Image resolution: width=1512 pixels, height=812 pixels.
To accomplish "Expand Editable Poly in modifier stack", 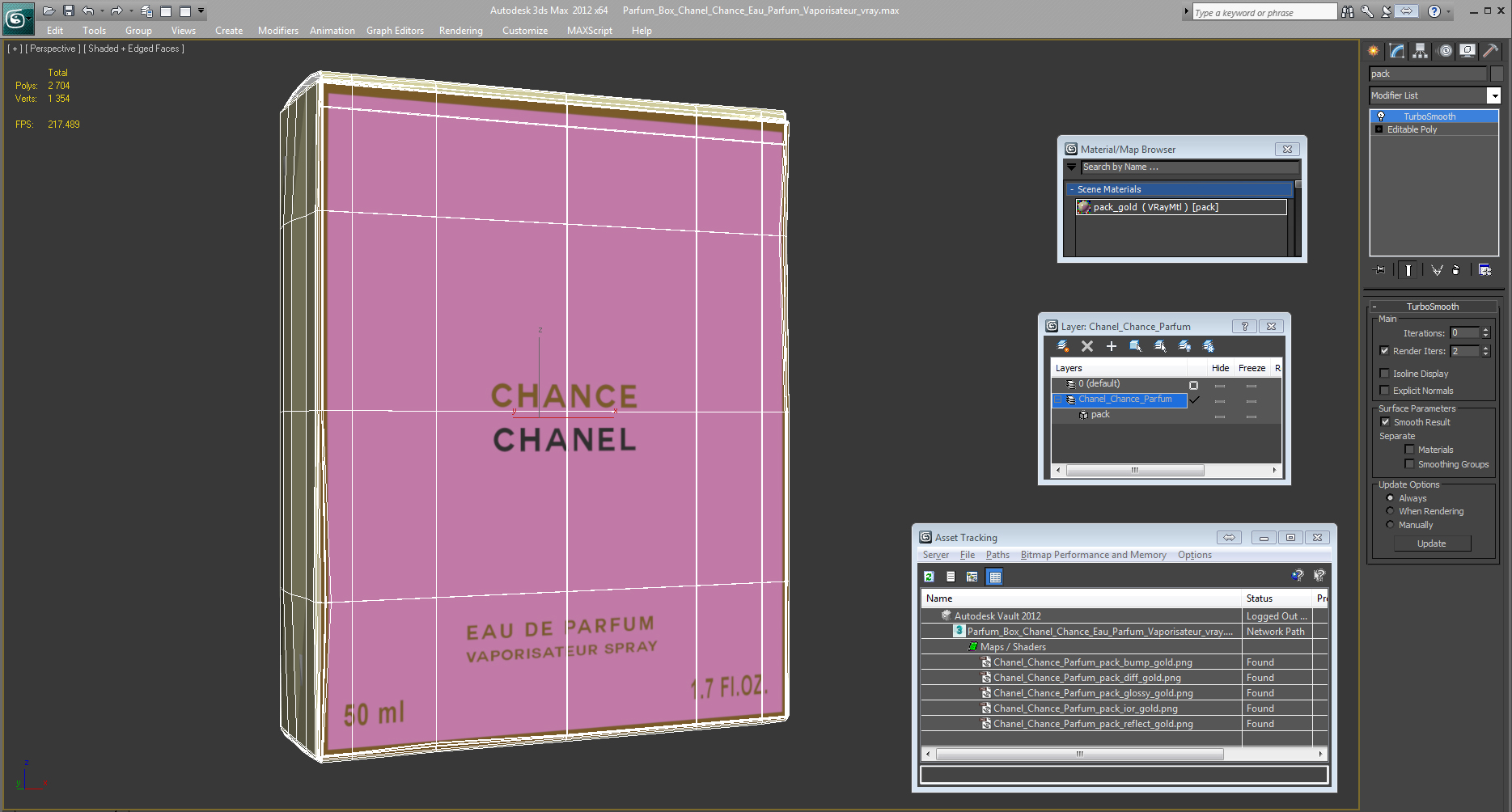I will (1379, 129).
